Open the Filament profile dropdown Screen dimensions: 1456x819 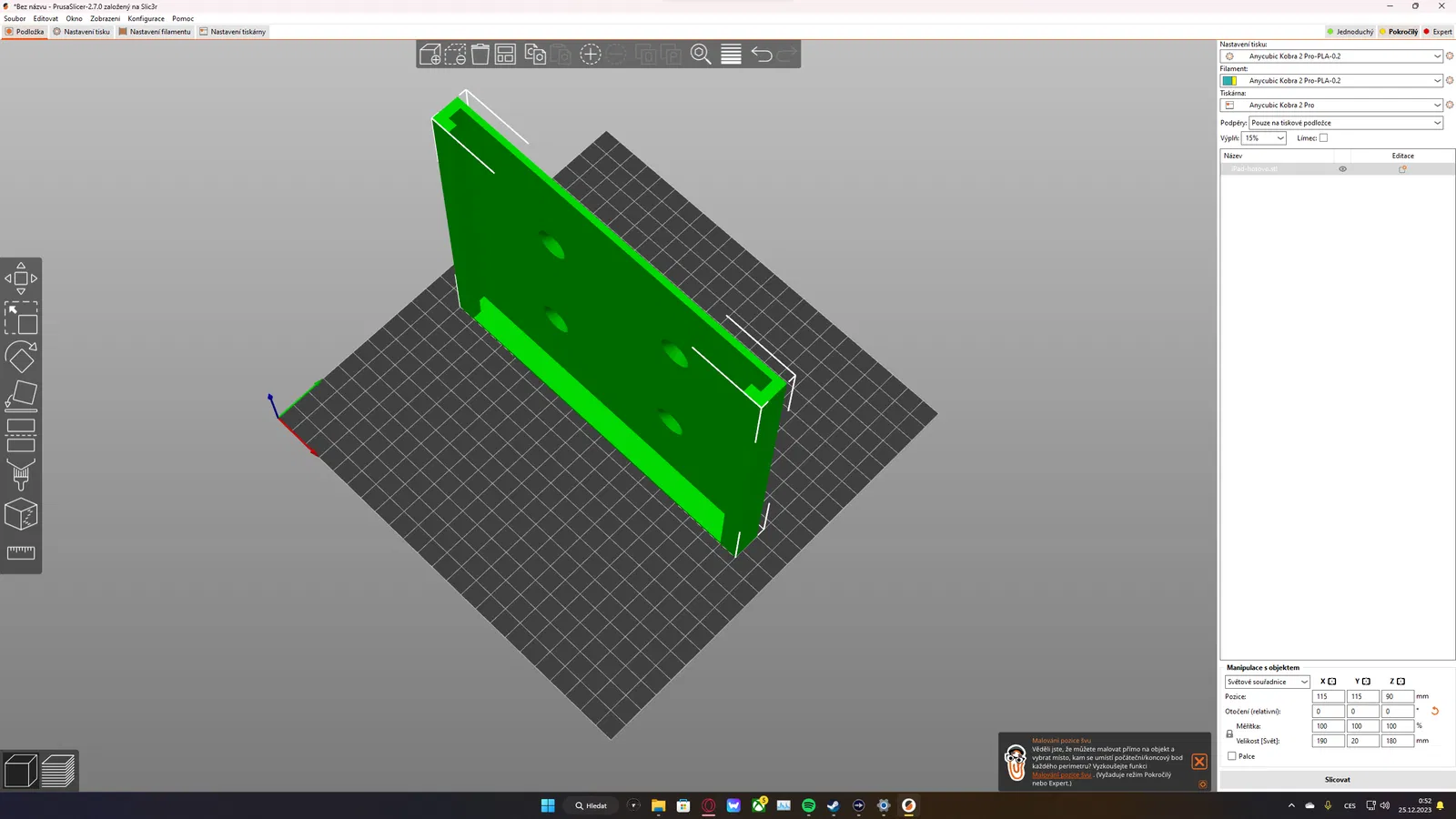tap(1331, 81)
